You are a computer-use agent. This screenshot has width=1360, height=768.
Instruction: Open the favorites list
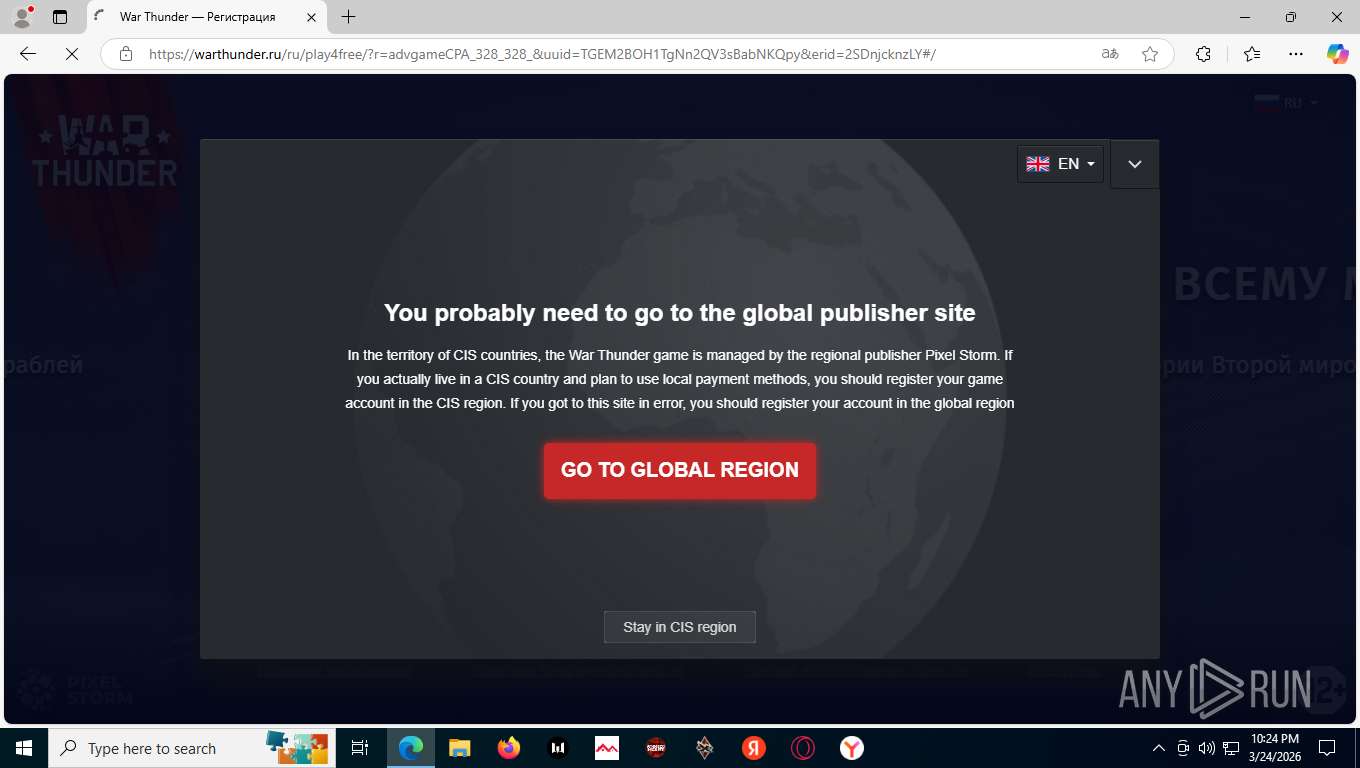tap(1252, 54)
